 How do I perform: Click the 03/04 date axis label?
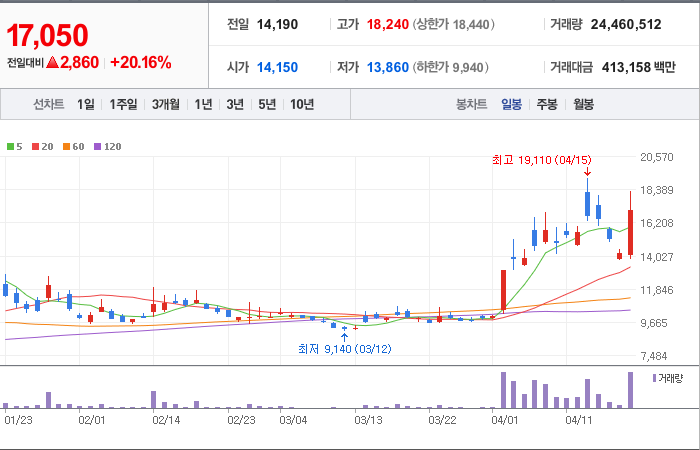[x=293, y=421]
